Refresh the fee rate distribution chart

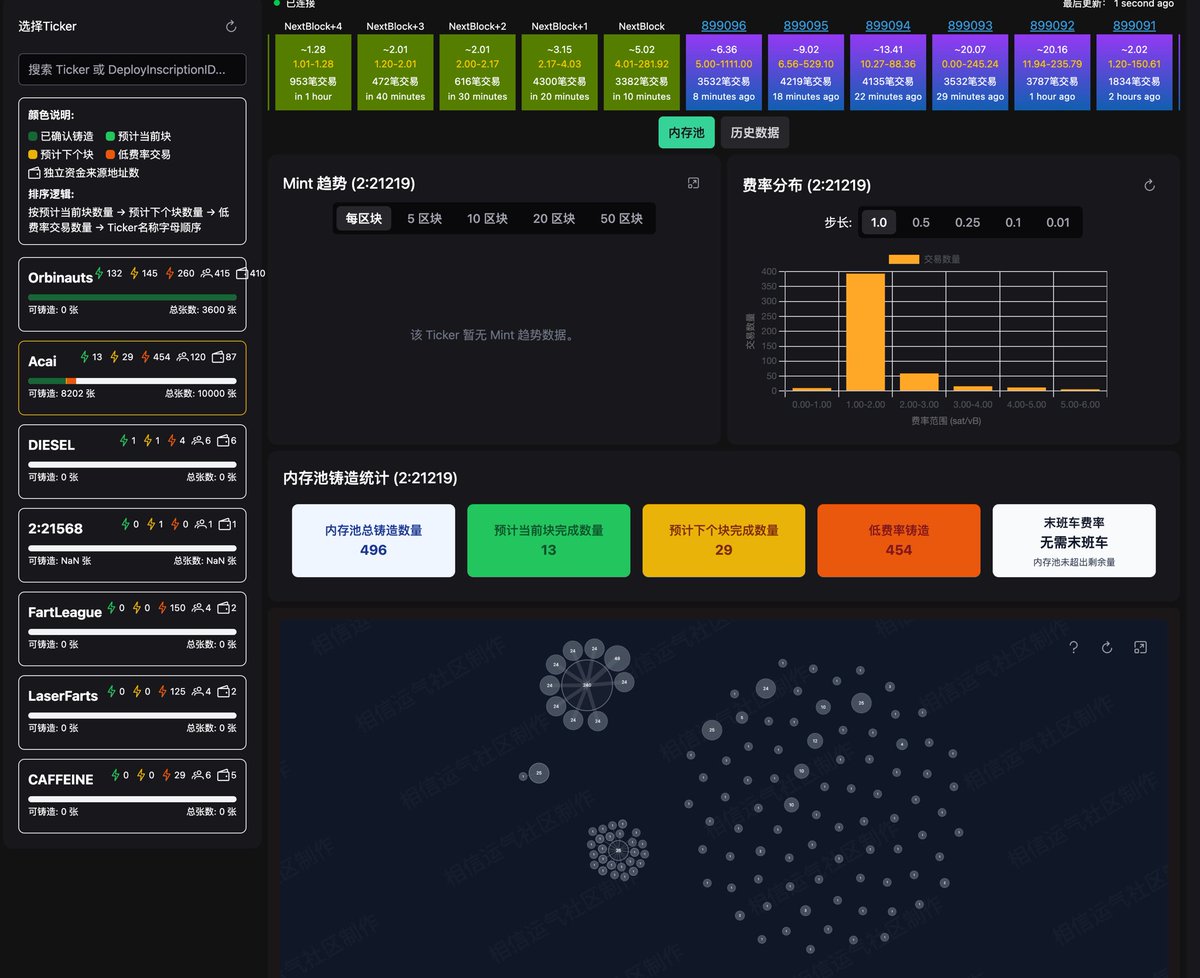pyautogui.click(x=1149, y=185)
